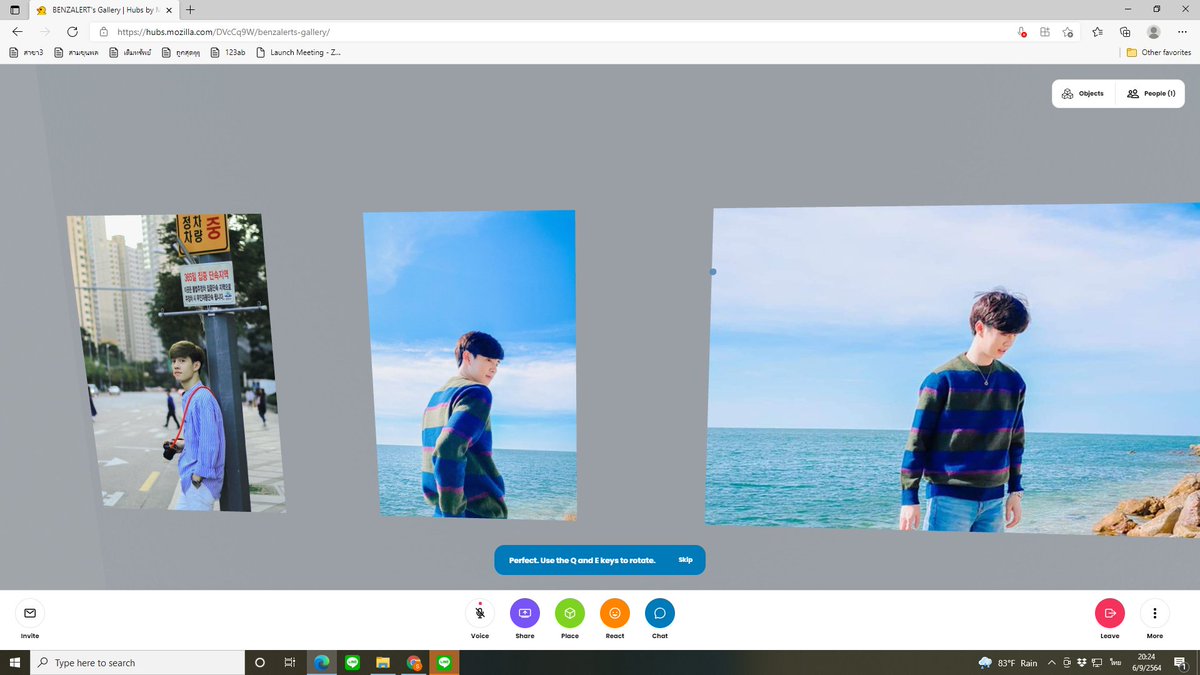
Task: Open the People (1) list
Action: [x=1151, y=93]
